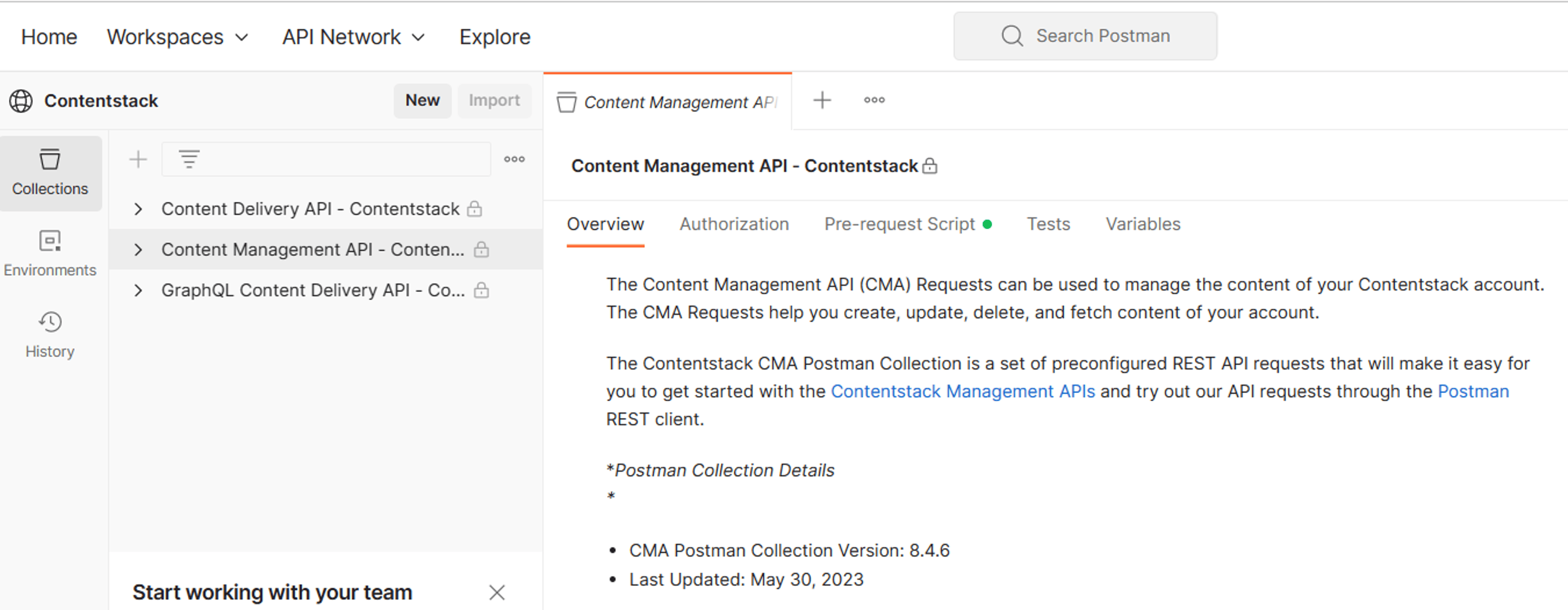Click the filter icon in collections search
Screen dimensions: 1568x610
[189, 159]
